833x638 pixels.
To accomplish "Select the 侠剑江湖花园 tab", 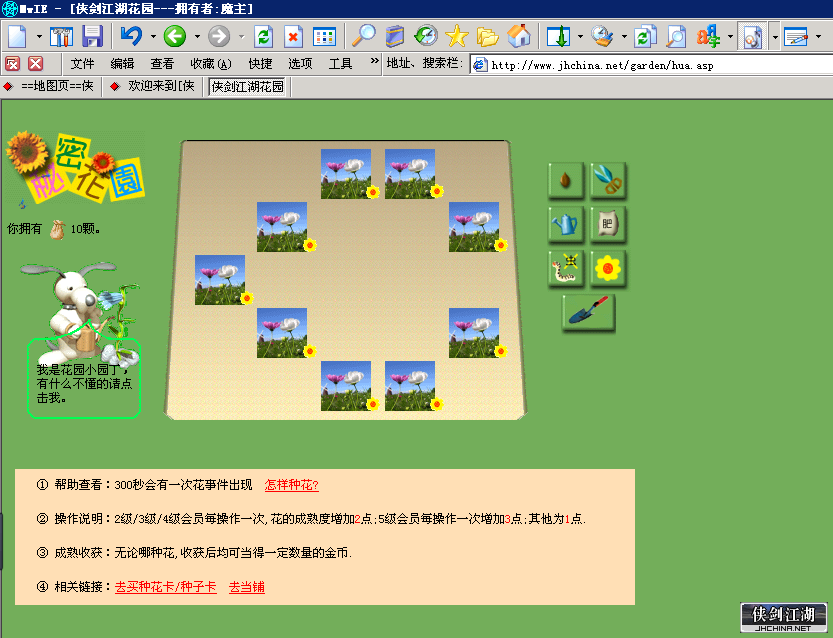I will [x=248, y=87].
